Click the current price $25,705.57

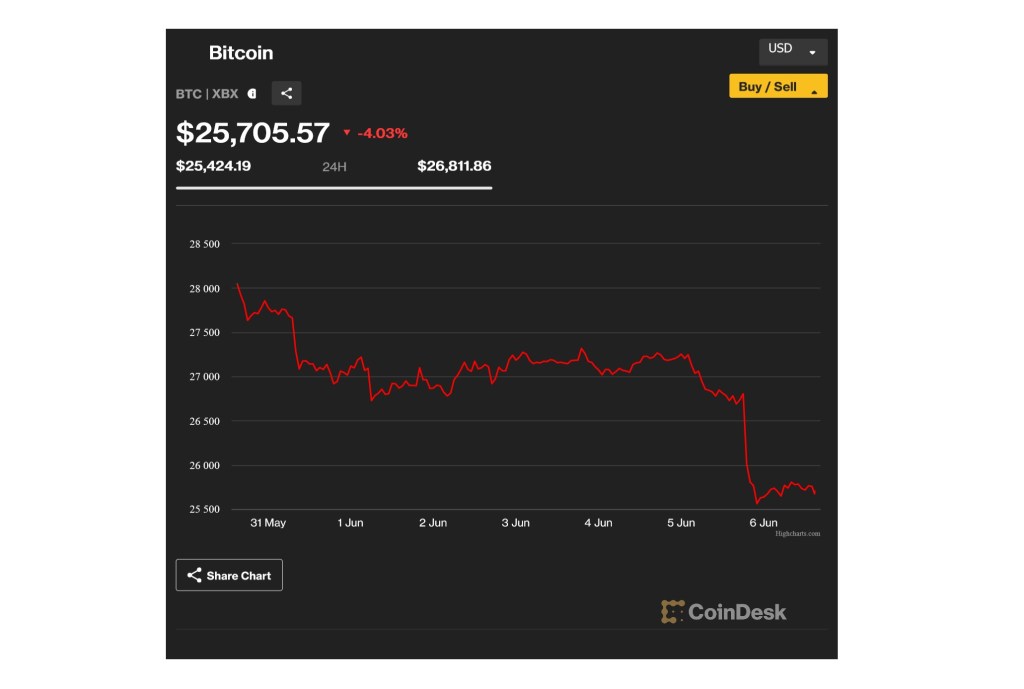(x=252, y=133)
